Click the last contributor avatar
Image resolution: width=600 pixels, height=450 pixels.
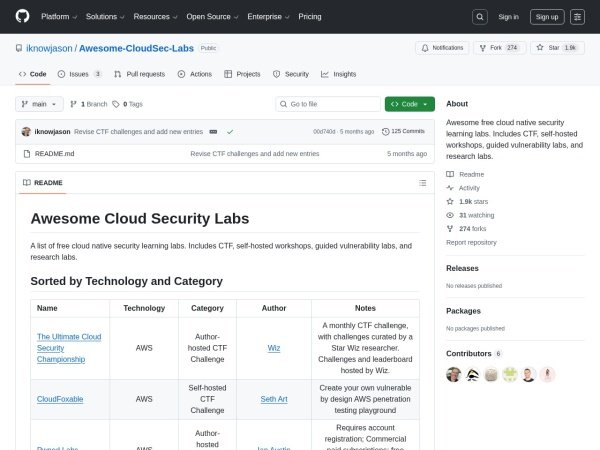click(547, 374)
